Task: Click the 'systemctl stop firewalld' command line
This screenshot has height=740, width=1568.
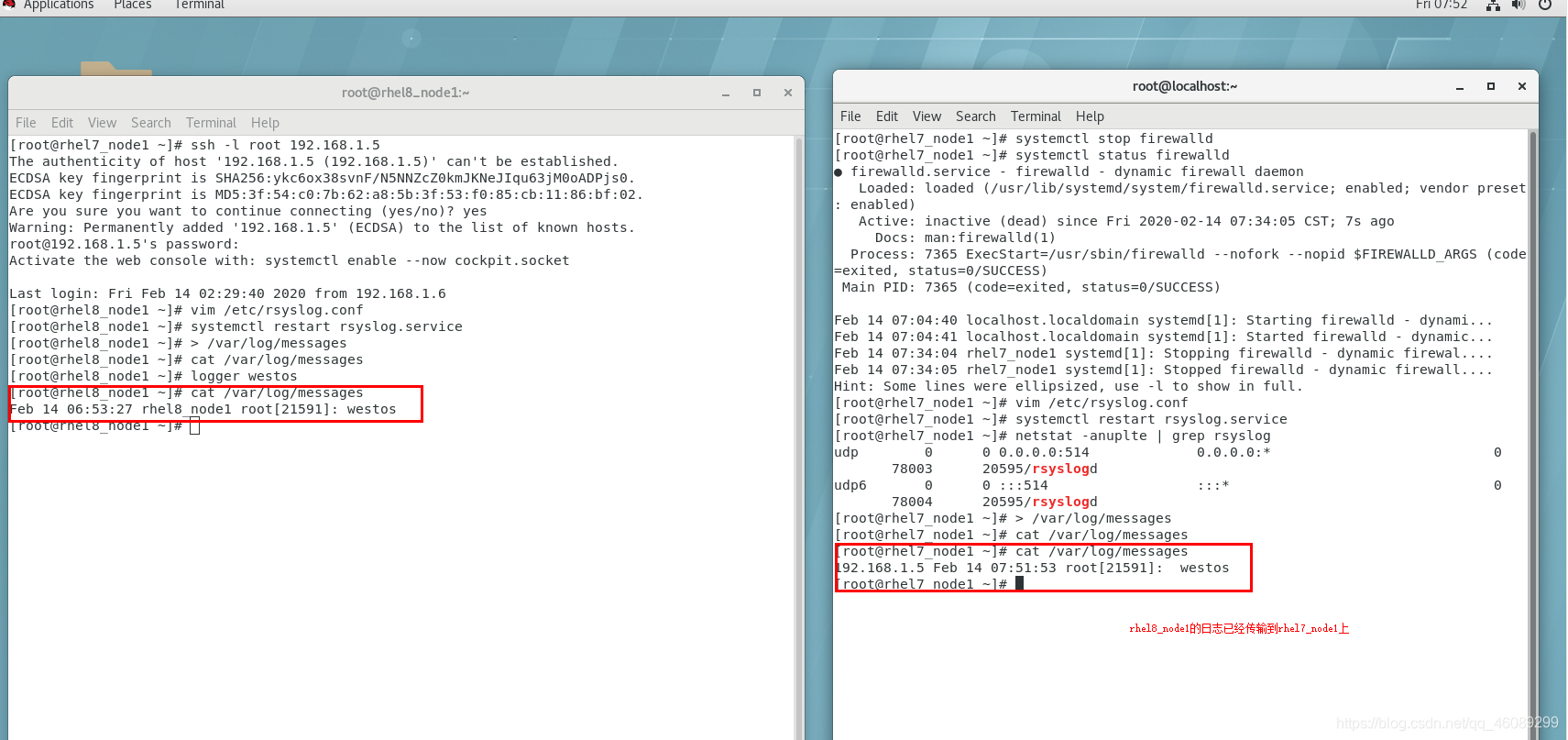Action: [x=1024, y=138]
